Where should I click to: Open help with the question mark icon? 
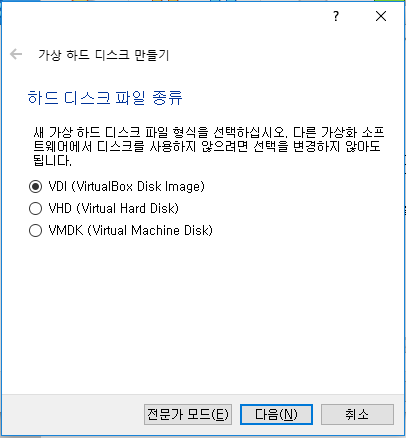[336, 16]
